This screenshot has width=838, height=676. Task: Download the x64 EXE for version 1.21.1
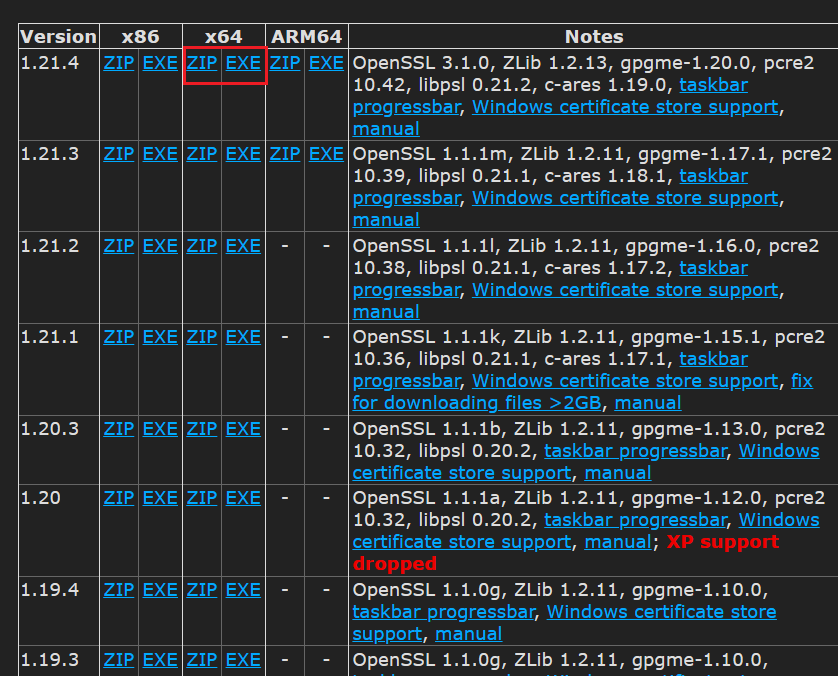point(243,337)
